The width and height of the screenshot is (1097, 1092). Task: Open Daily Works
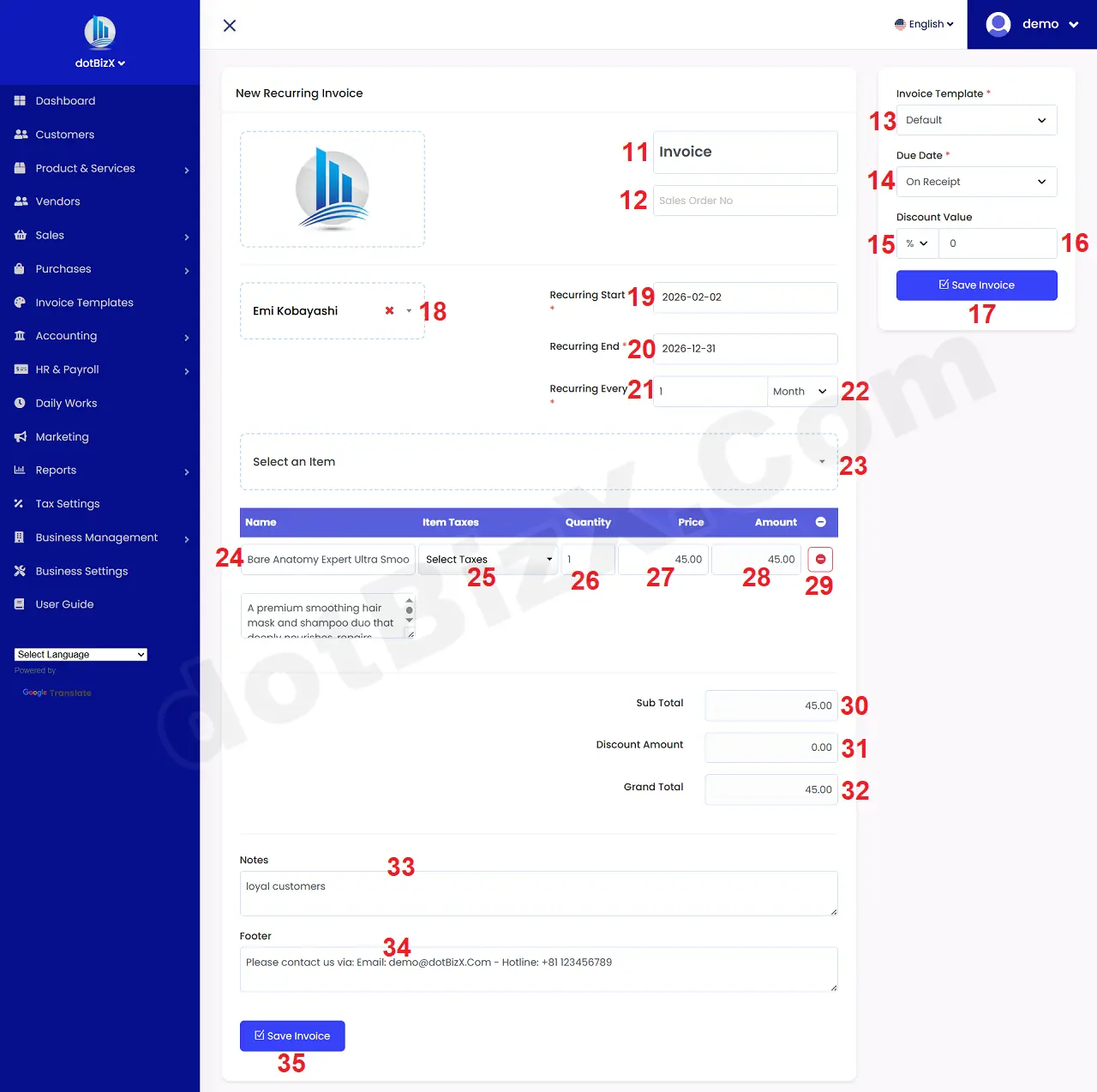click(x=66, y=403)
